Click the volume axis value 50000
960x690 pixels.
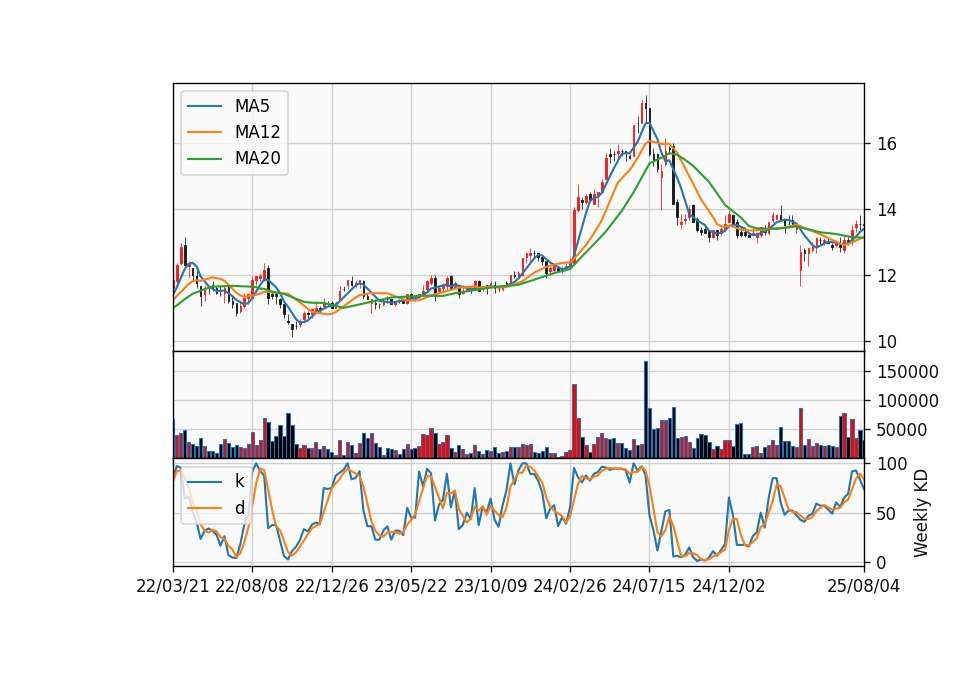(902, 430)
